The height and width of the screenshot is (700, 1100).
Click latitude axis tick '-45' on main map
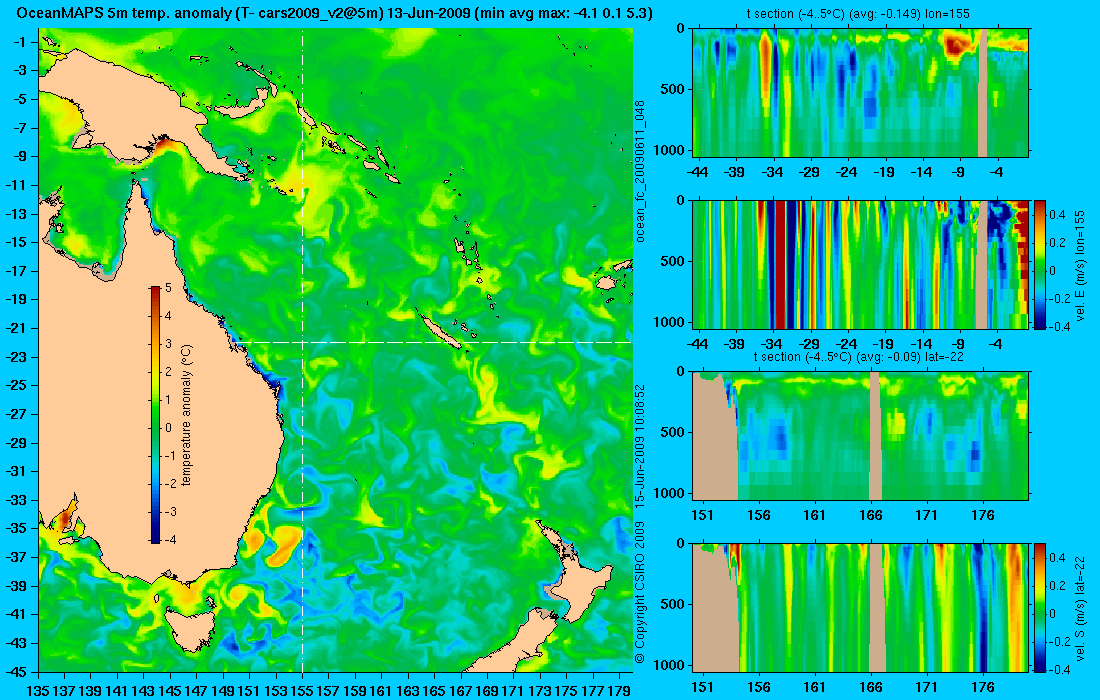click(x=18, y=672)
